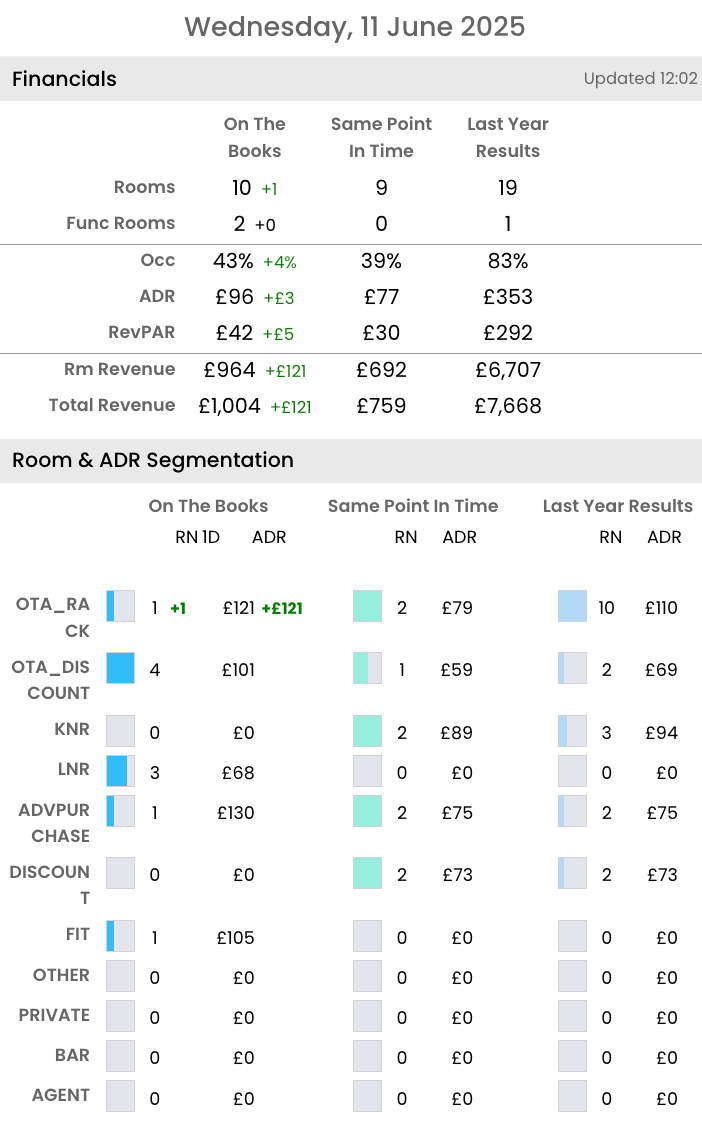Click the OTA_RACK Last Year Results bar
Viewport: 702px width, 1128px height.
click(572, 607)
